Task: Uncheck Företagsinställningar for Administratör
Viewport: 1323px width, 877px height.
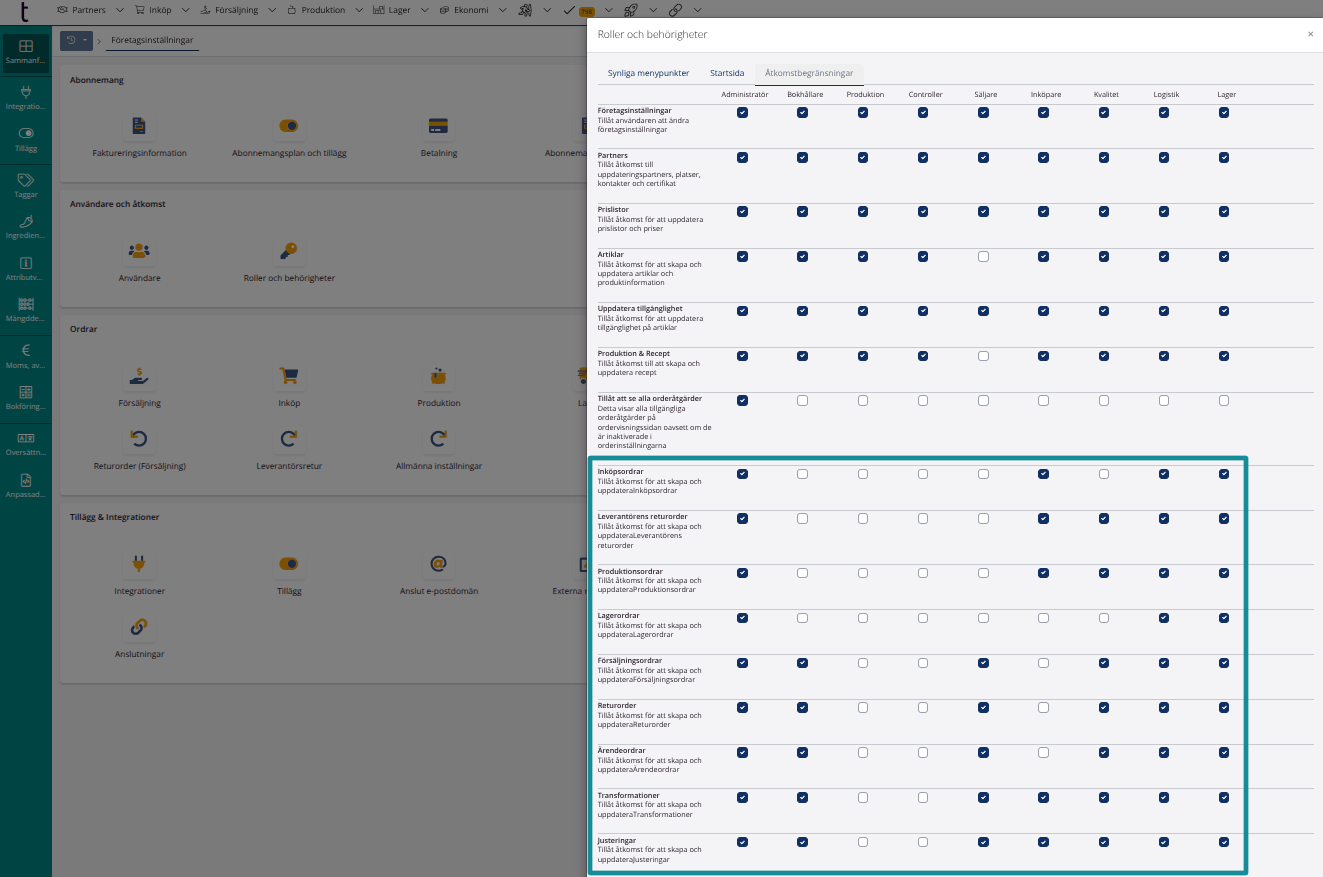Action: pyautogui.click(x=742, y=113)
